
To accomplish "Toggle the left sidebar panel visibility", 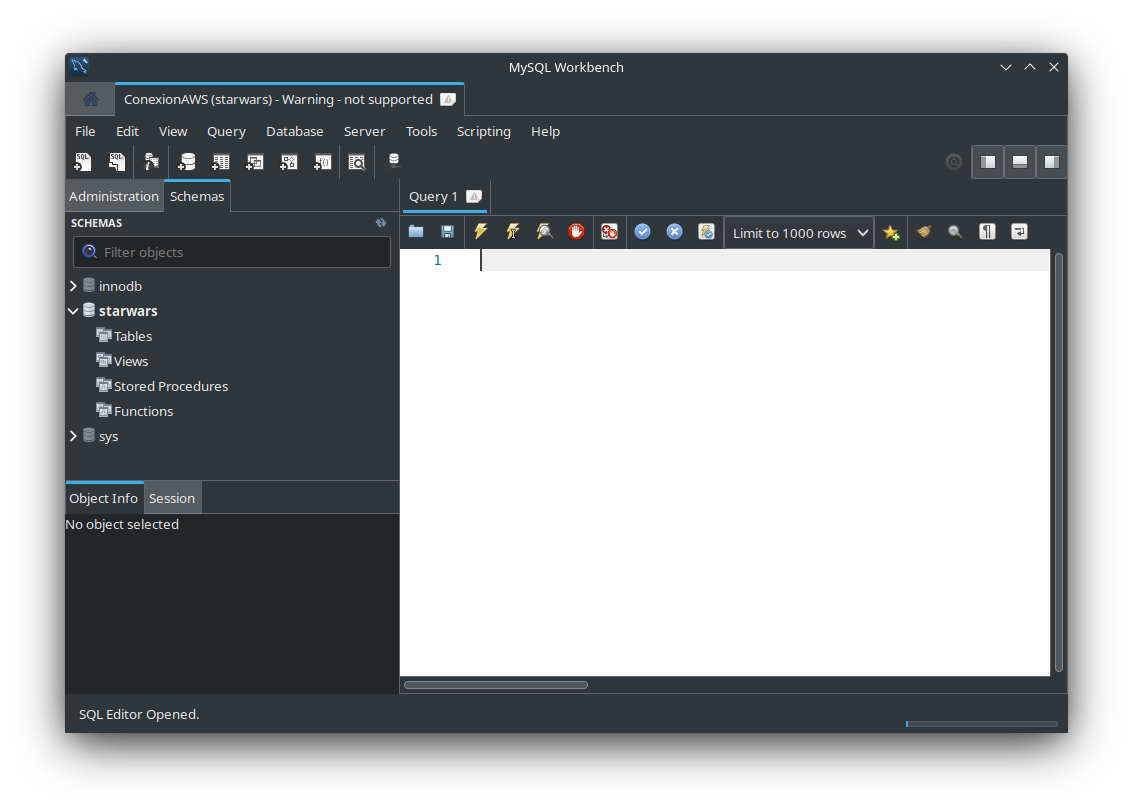I will [x=988, y=162].
